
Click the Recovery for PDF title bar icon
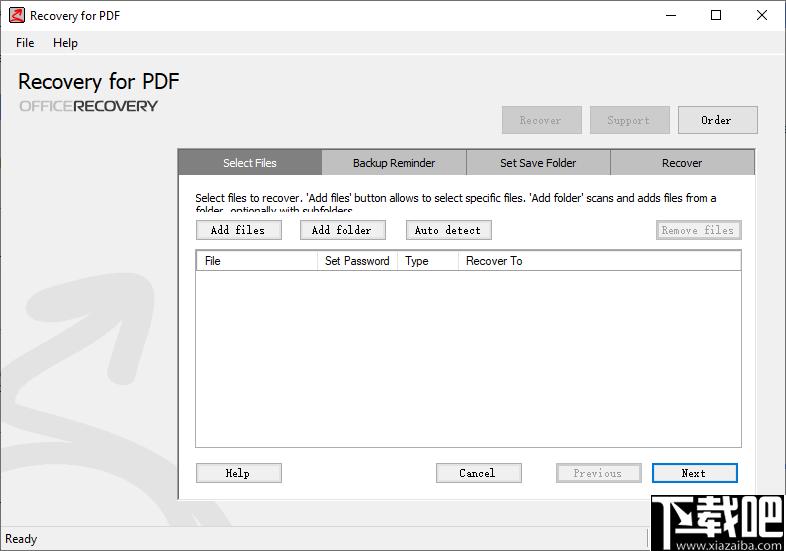pyautogui.click(x=16, y=16)
